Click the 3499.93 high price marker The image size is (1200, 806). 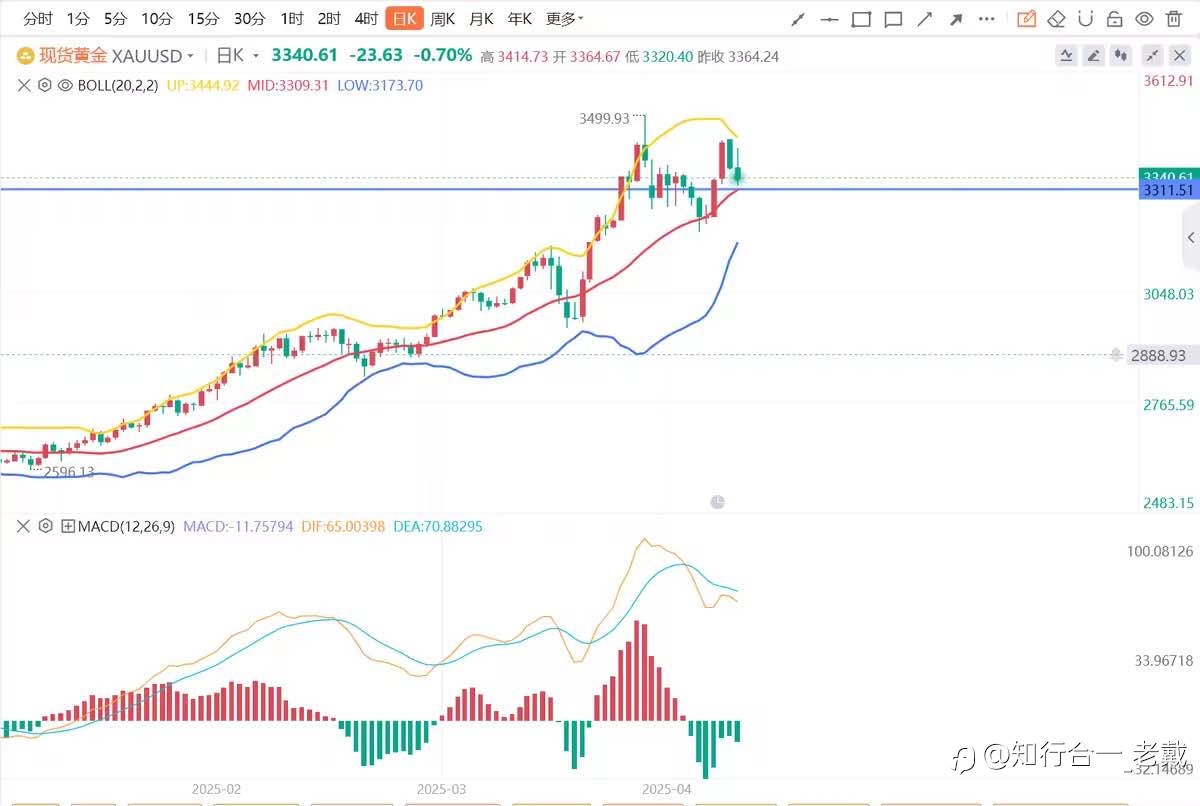[604, 118]
